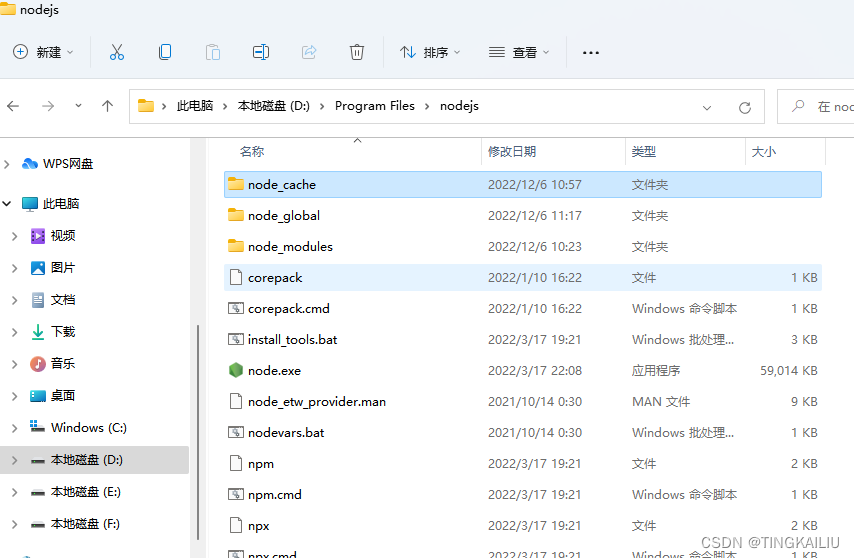Click the Cut scissors icon
Image resolution: width=854 pixels, height=558 pixels.
117,52
